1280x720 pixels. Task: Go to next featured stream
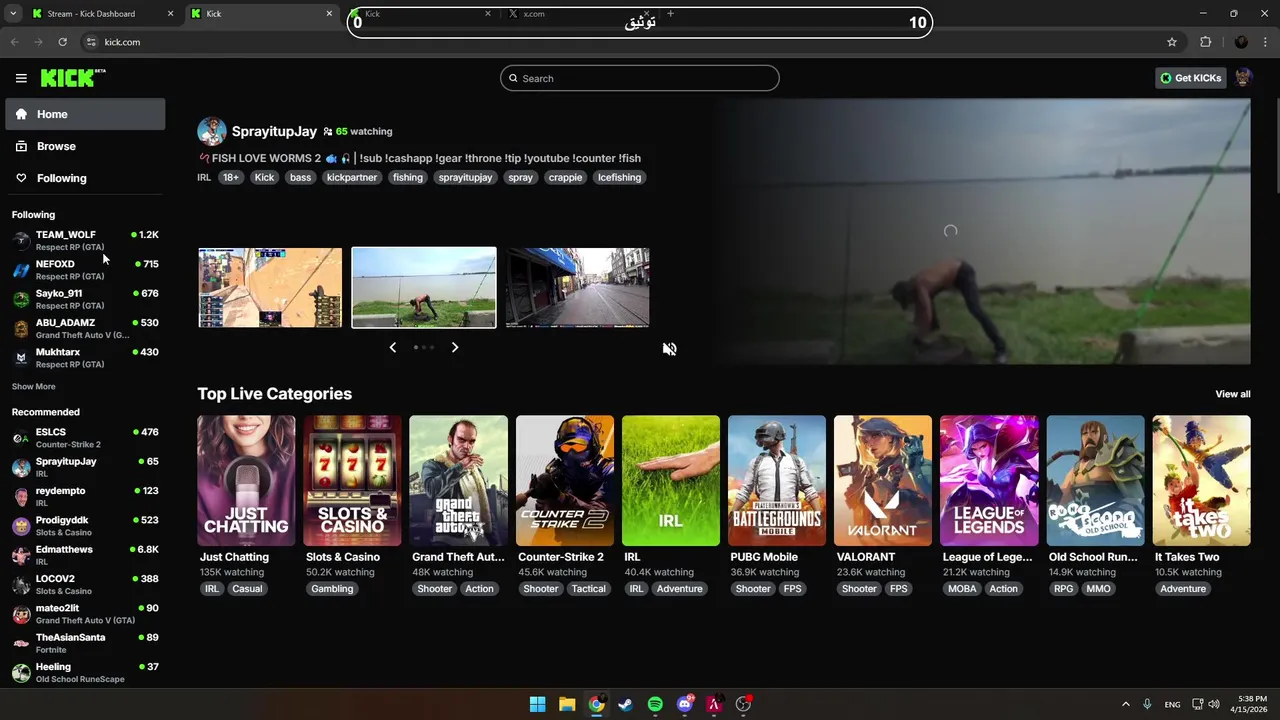coord(455,347)
